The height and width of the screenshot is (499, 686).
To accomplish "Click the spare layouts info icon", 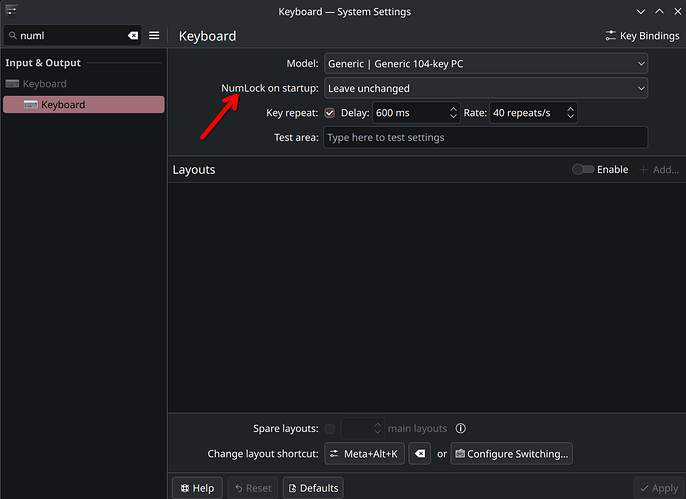I will click(460, 428).
